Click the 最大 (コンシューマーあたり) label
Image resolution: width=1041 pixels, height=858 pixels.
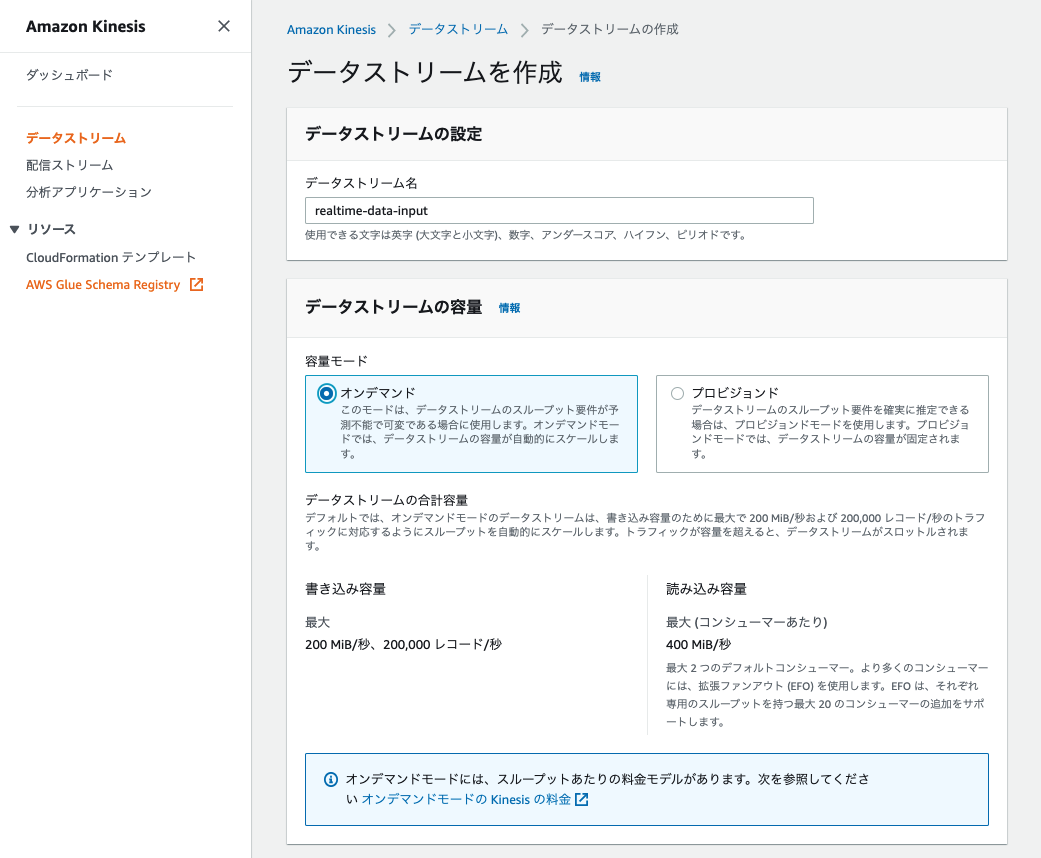pos(747,622)
